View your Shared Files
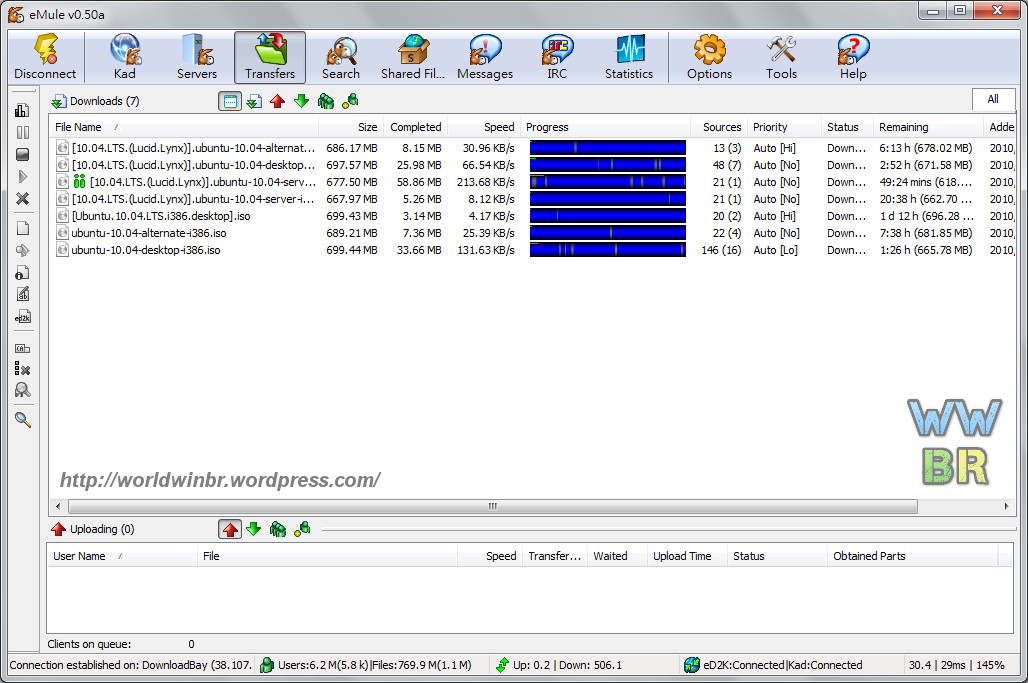 click(412, 56)
